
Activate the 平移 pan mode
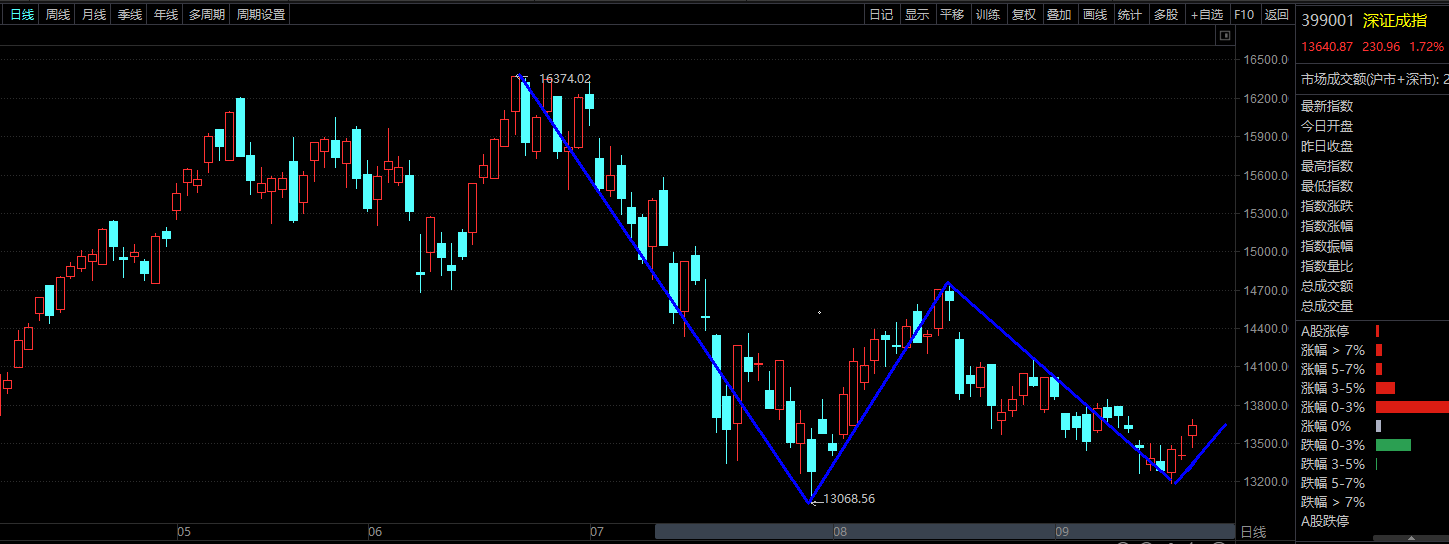click(x=953, y=15)
